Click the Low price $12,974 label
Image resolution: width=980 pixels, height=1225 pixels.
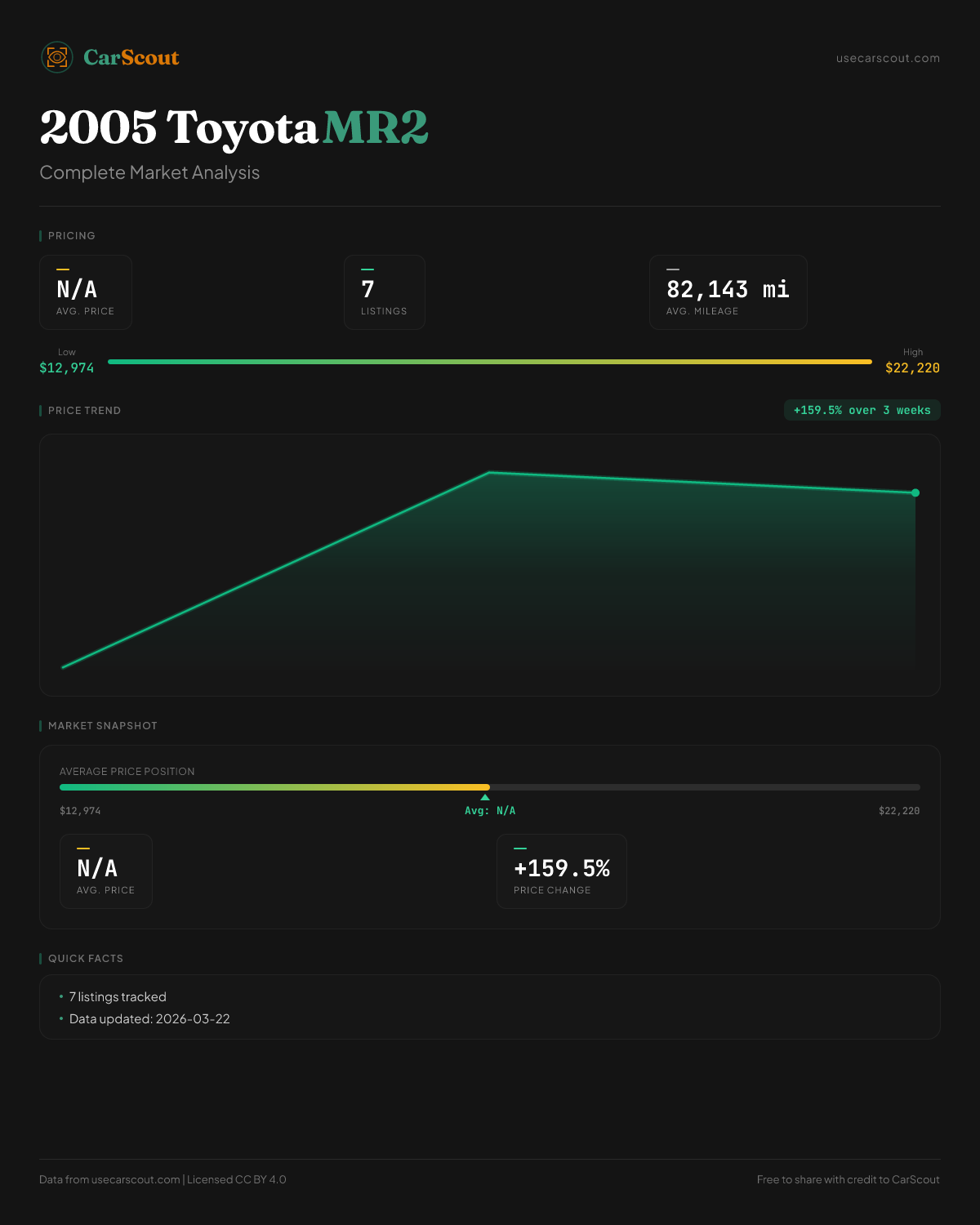(x=67, y=367)
